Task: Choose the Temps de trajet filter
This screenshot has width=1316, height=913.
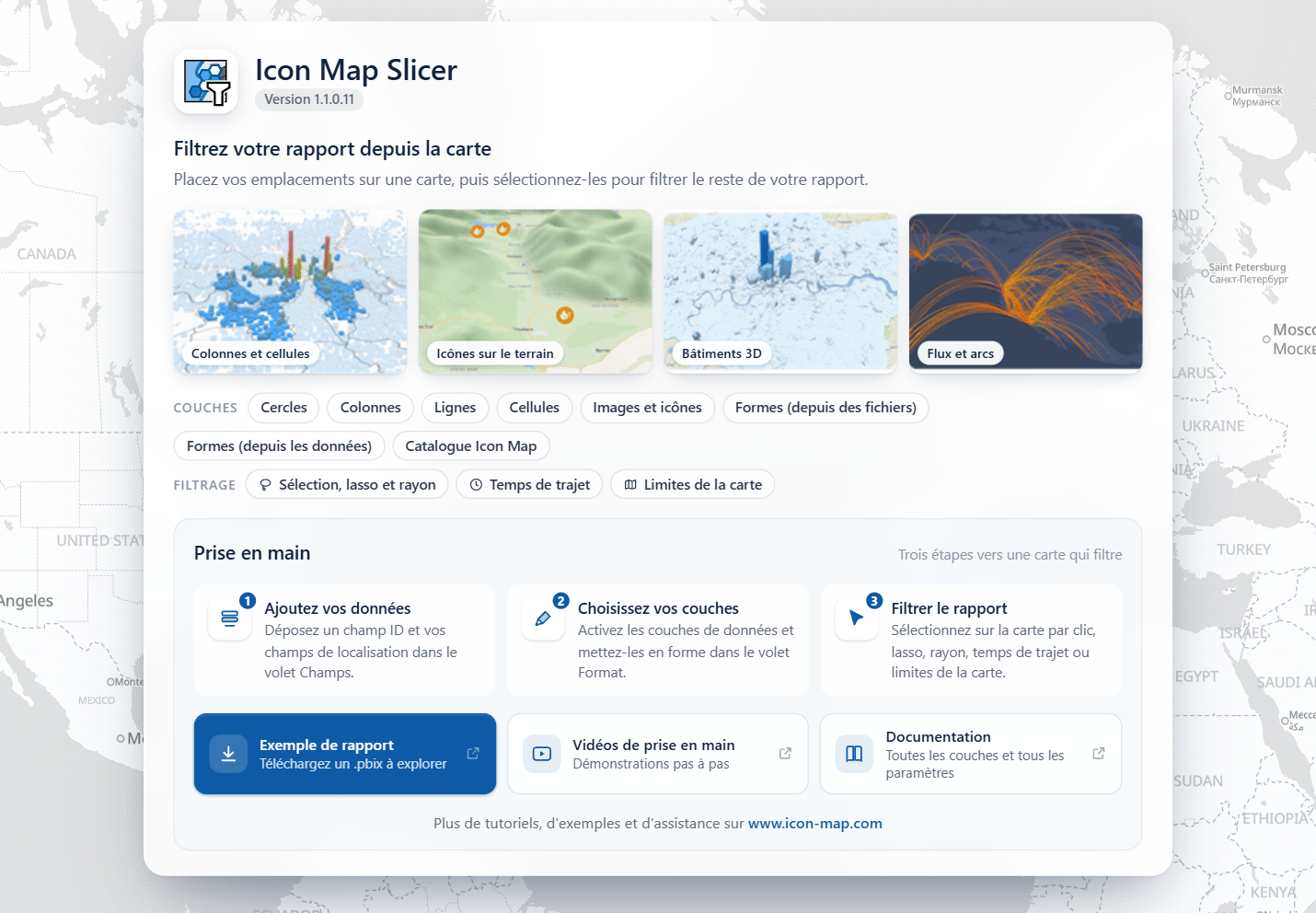Action: (529, 485)
